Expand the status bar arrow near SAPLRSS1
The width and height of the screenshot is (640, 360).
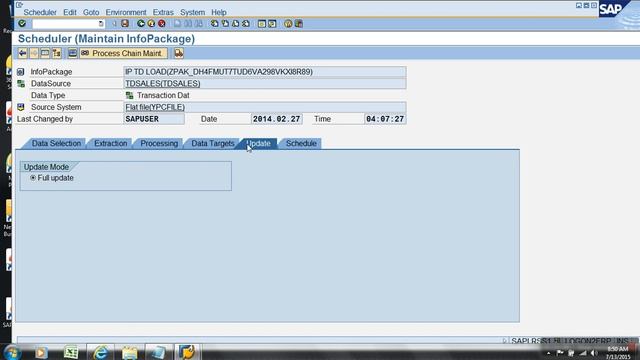click(x=504, y=340)
